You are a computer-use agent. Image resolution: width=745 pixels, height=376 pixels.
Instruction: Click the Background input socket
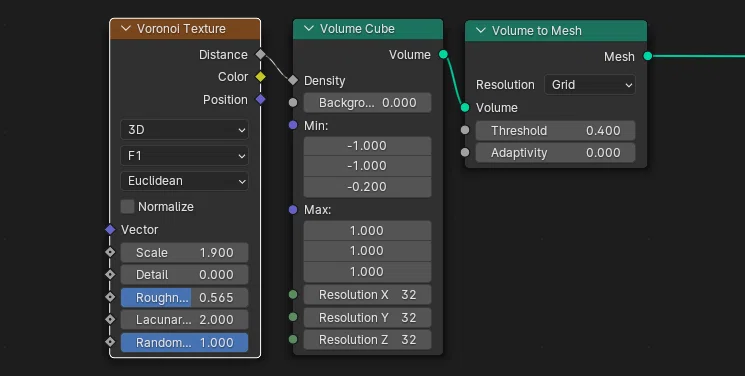[x=293, y=102]
